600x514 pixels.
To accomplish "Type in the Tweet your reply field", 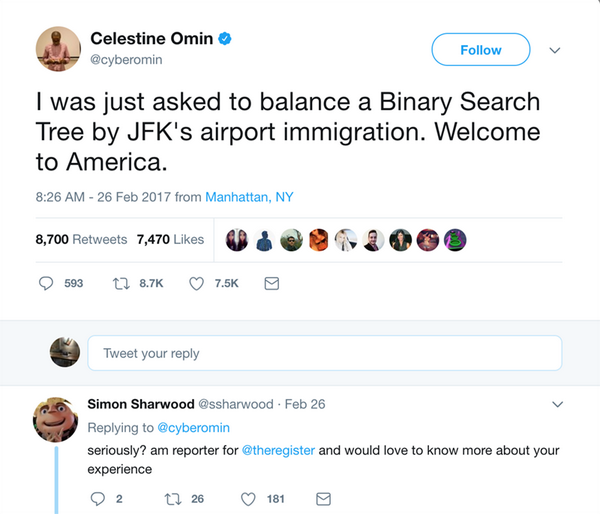I will [324, 353].
